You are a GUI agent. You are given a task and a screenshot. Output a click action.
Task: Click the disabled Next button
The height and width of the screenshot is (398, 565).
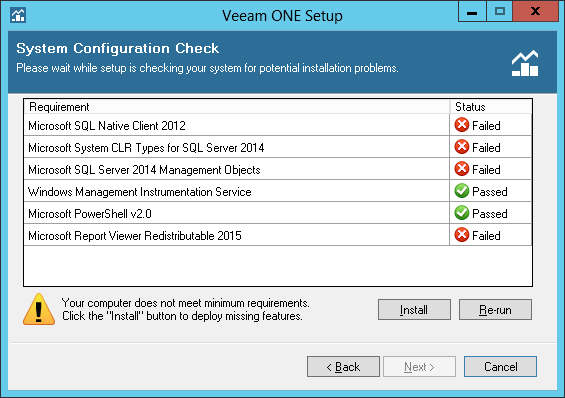click(419, 367)
